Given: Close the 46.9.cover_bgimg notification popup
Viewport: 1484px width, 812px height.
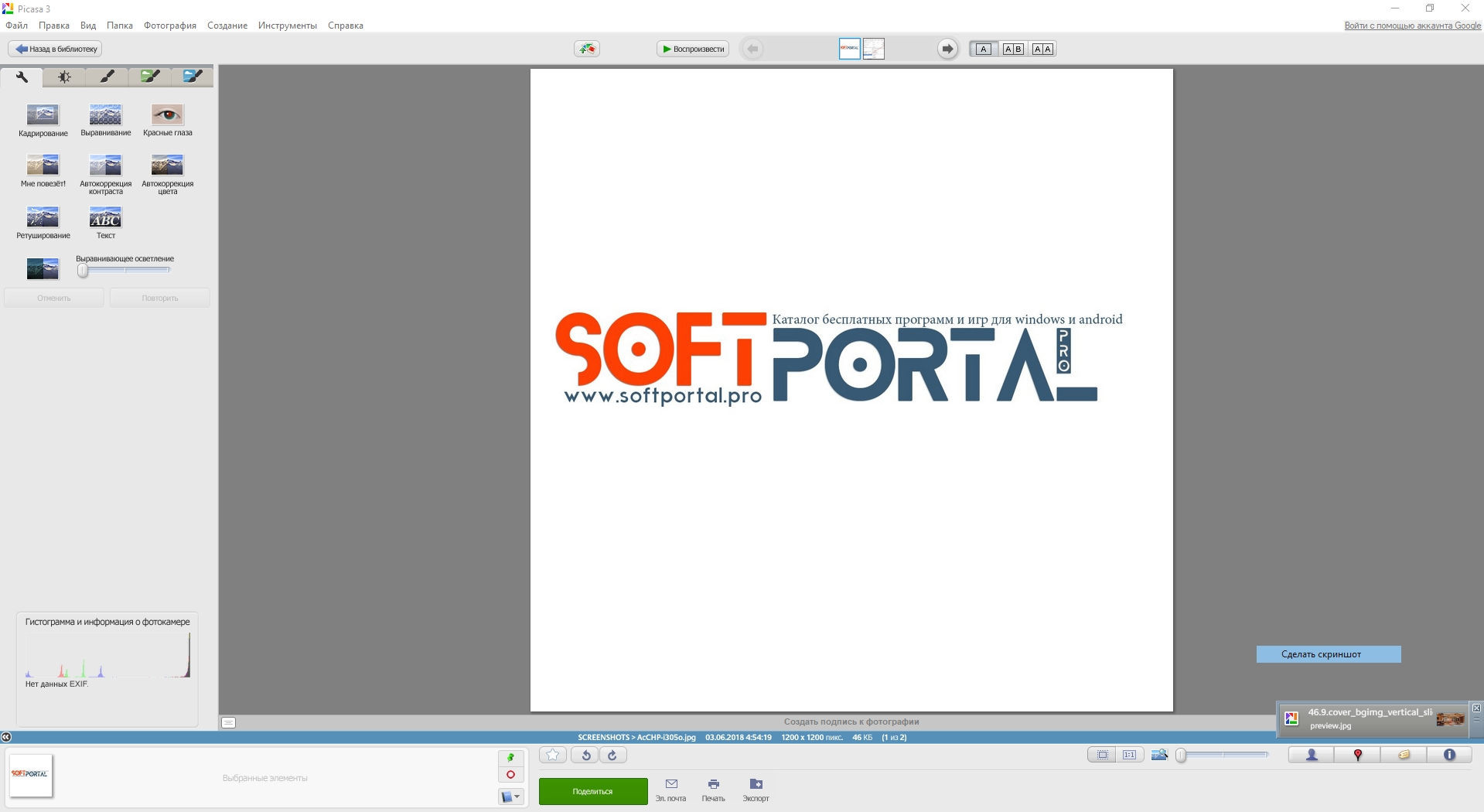Looking at the screenshot, I should tap(1476, 708).
